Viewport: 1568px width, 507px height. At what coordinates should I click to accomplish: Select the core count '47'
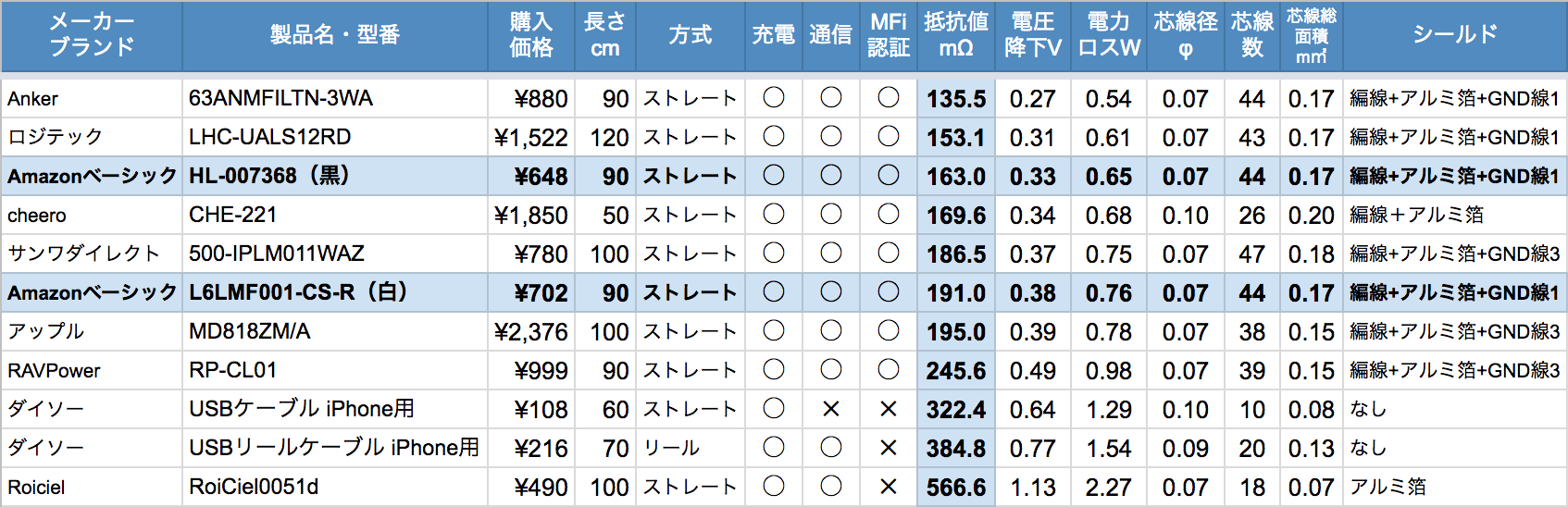(1252, 254)
